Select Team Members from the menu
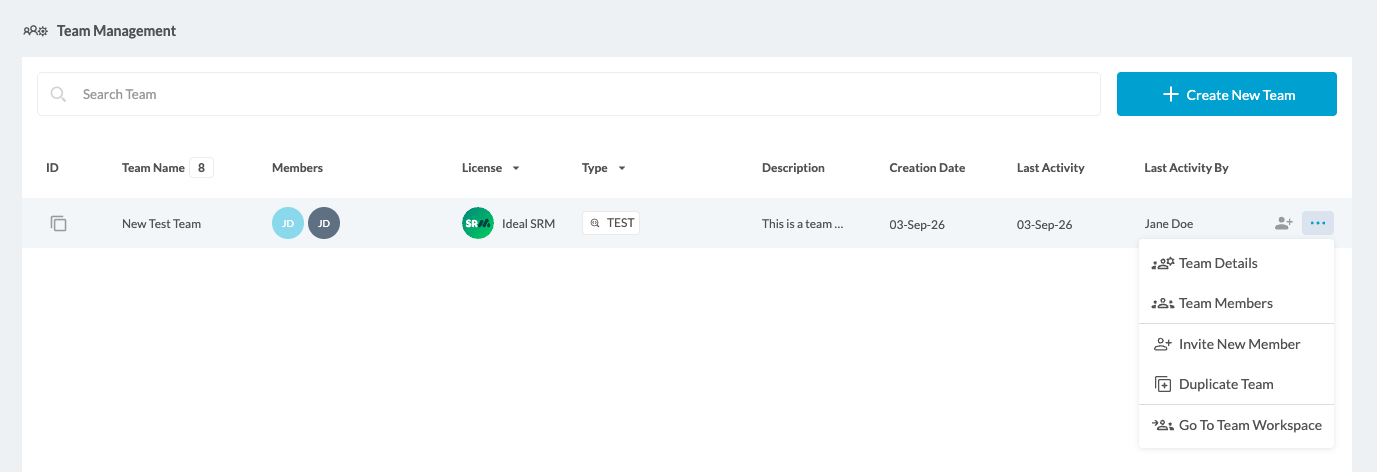Screen dimensions: 1377x472 pyautogui.click(x=1236, y=303)
